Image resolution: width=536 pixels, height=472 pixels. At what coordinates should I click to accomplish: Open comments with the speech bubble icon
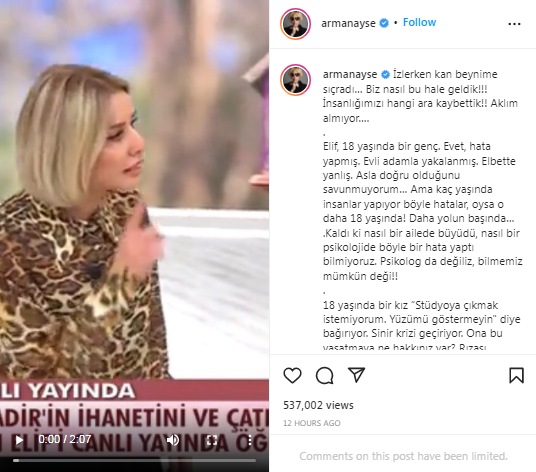324,375
